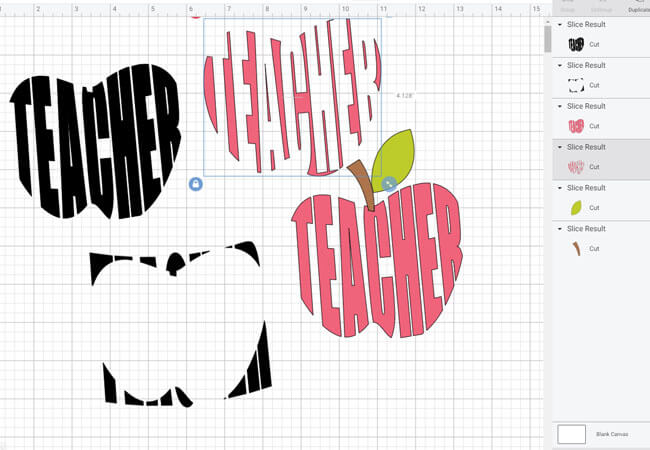Click Slice Result title above green leaf thumbnail

click(x=586, y=188)
